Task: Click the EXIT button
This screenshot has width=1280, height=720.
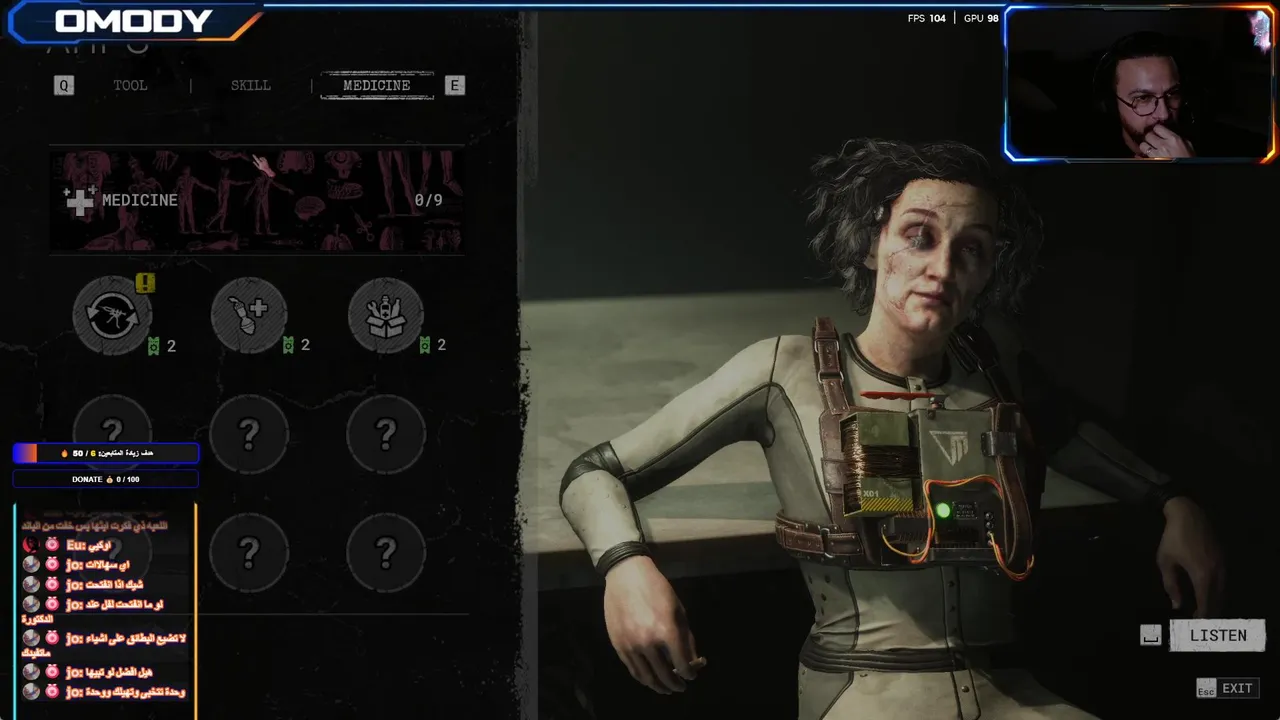Action: (x=1237, y=688)
